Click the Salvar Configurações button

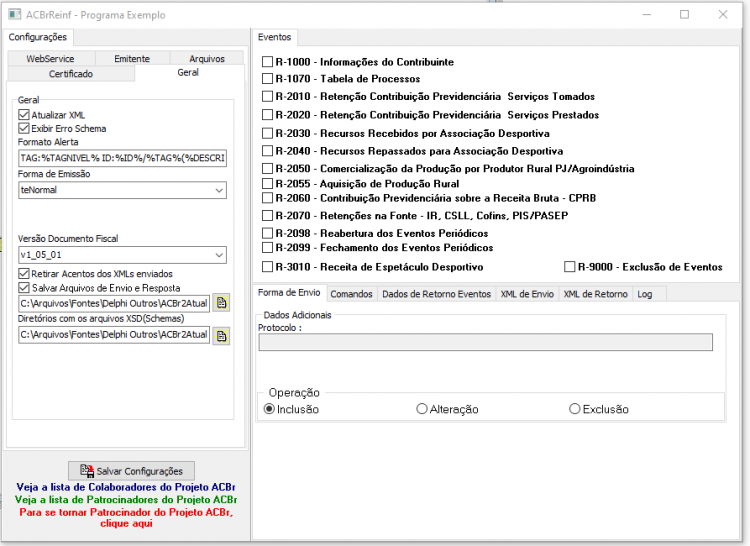(132, 471)
